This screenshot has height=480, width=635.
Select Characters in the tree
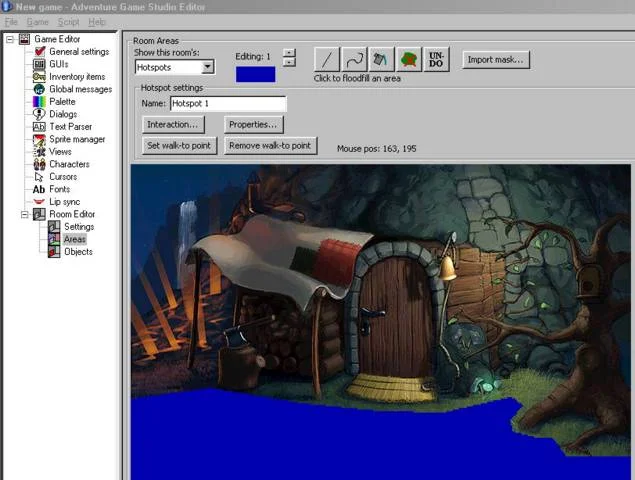pyautogui.click(x=69, y=164)
